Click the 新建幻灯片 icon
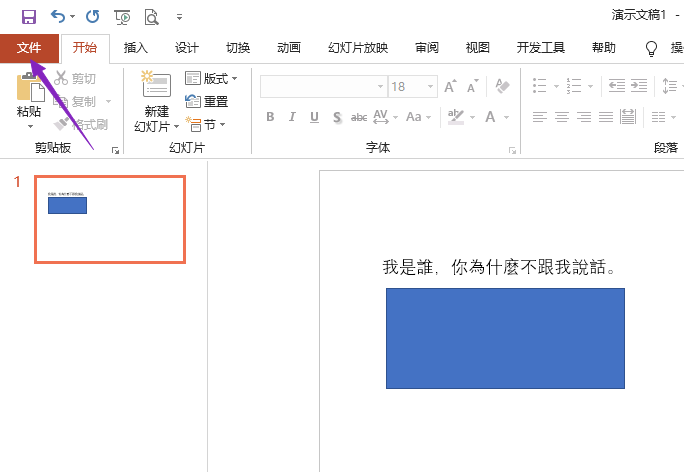Screen dimensions: 684x472 point(157,84)
